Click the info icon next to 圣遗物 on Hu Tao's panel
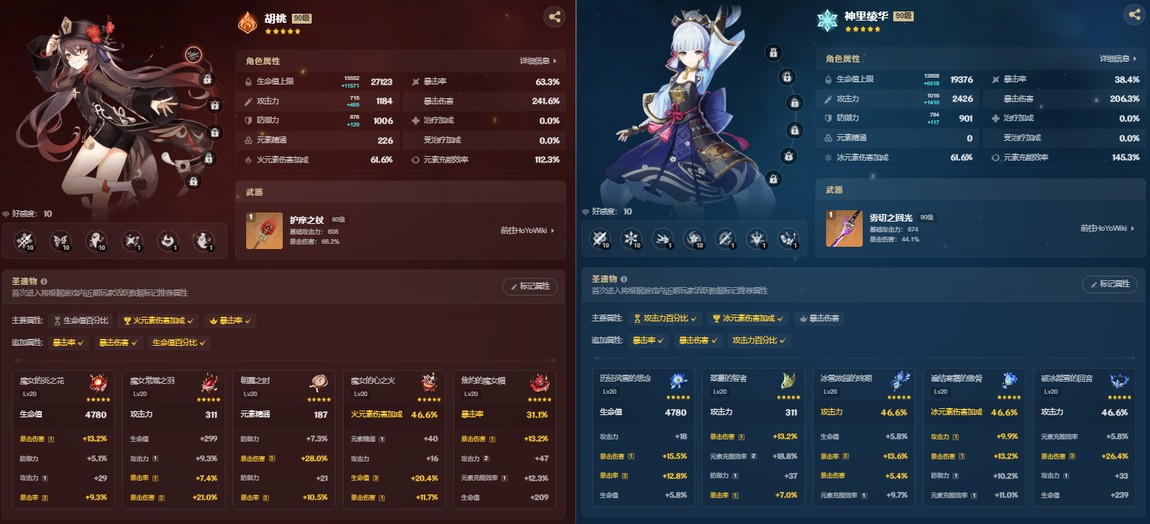The height and width of the screenshot is (524, 1150). tap(44, 281)
